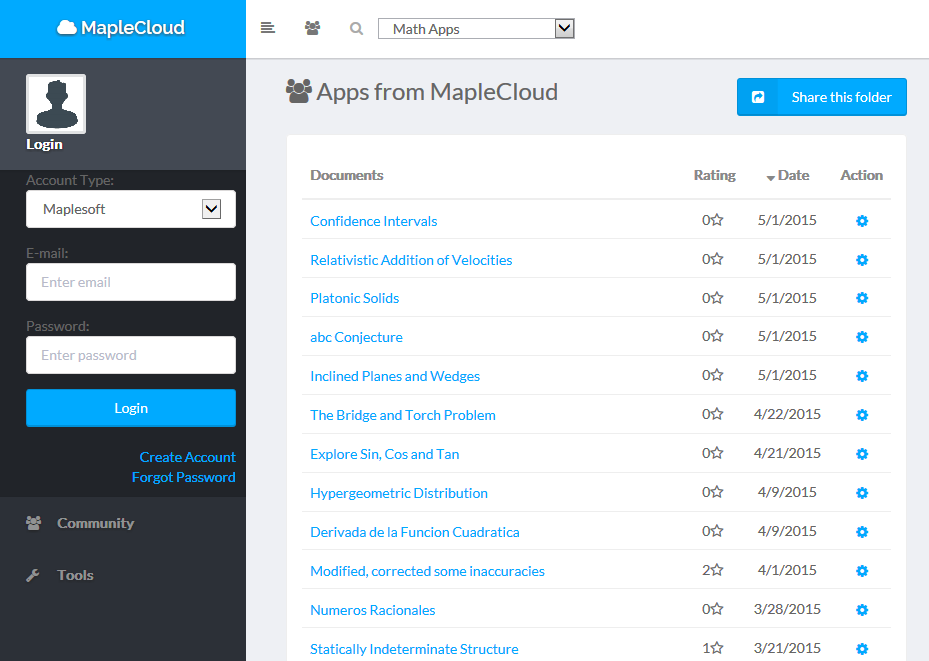Viewport: 929px width, 661px height.
Task: Click gear icon for Hypergeometric Distribution
Action: coord(862,493)
